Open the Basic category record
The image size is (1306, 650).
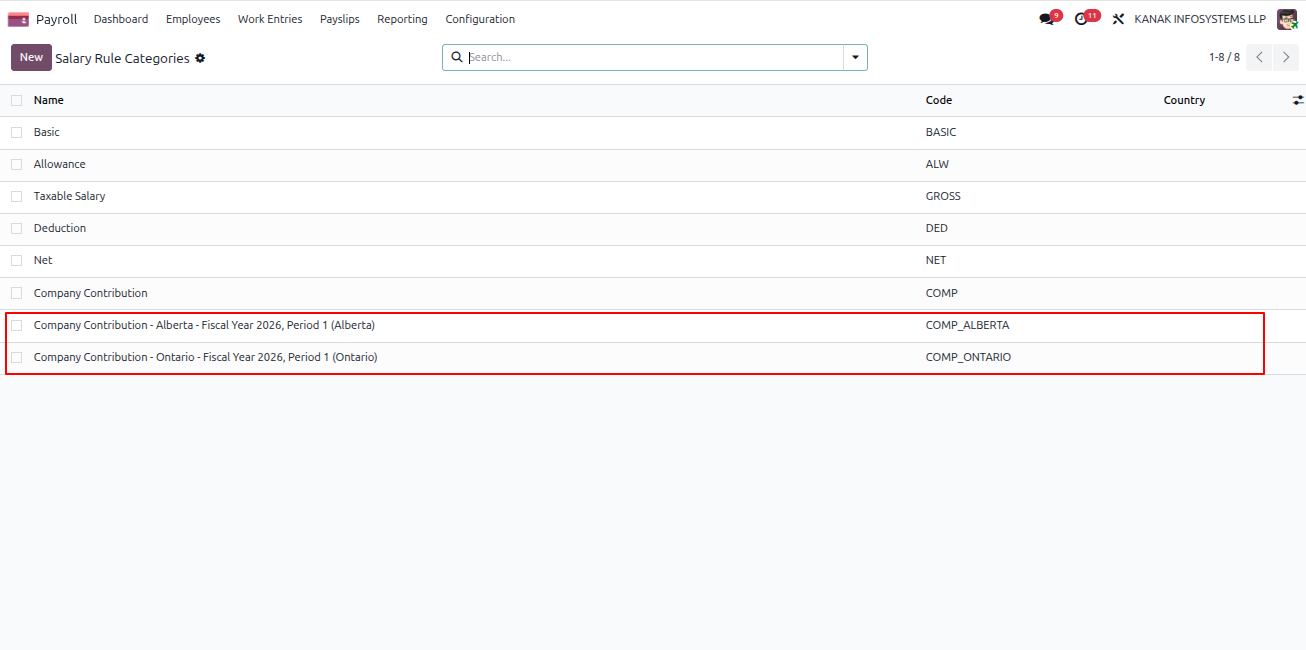pyautogui.click(x=47, y=132)
